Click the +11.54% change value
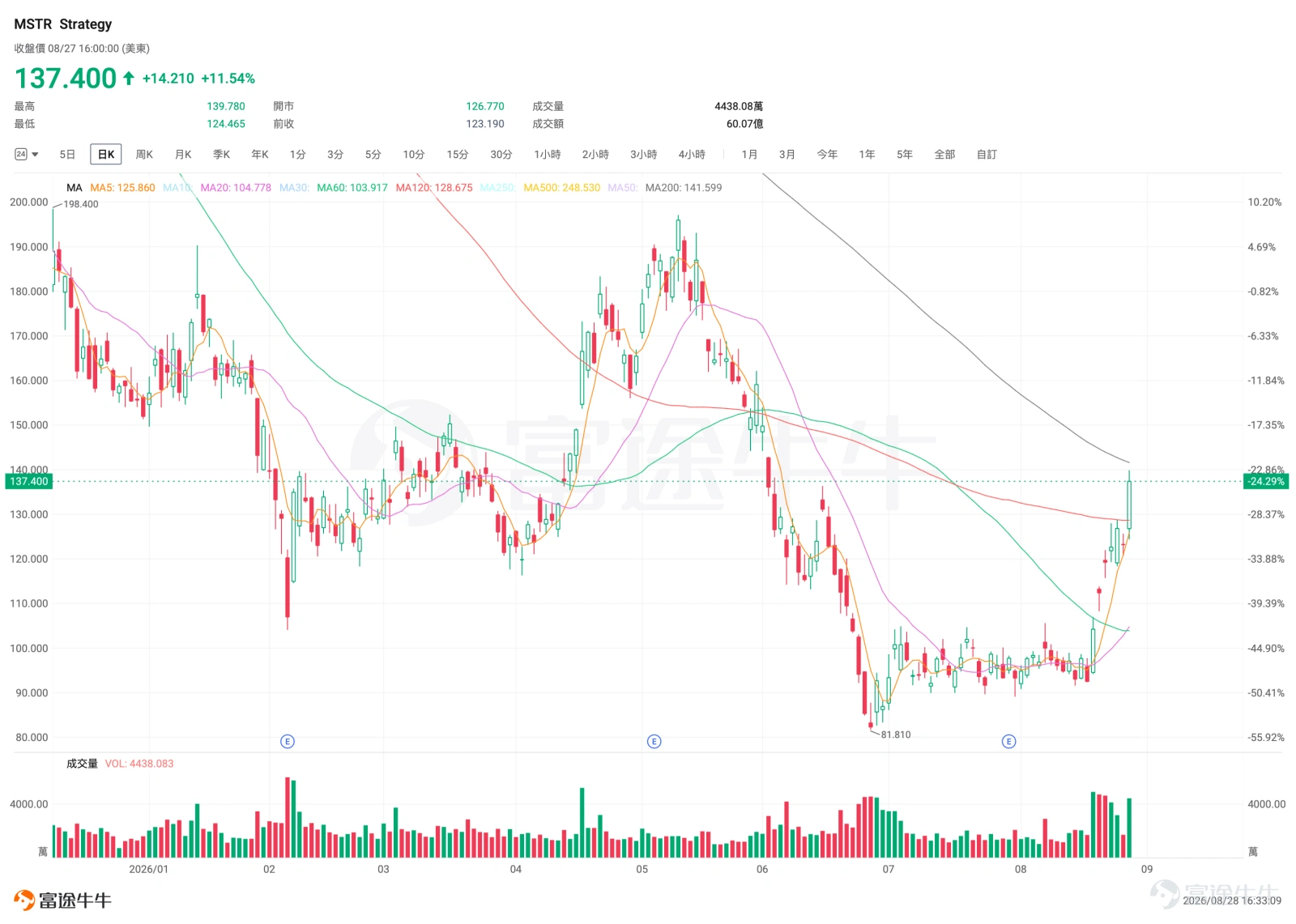This screenshot has width=1296, height=924. [228, 79]
